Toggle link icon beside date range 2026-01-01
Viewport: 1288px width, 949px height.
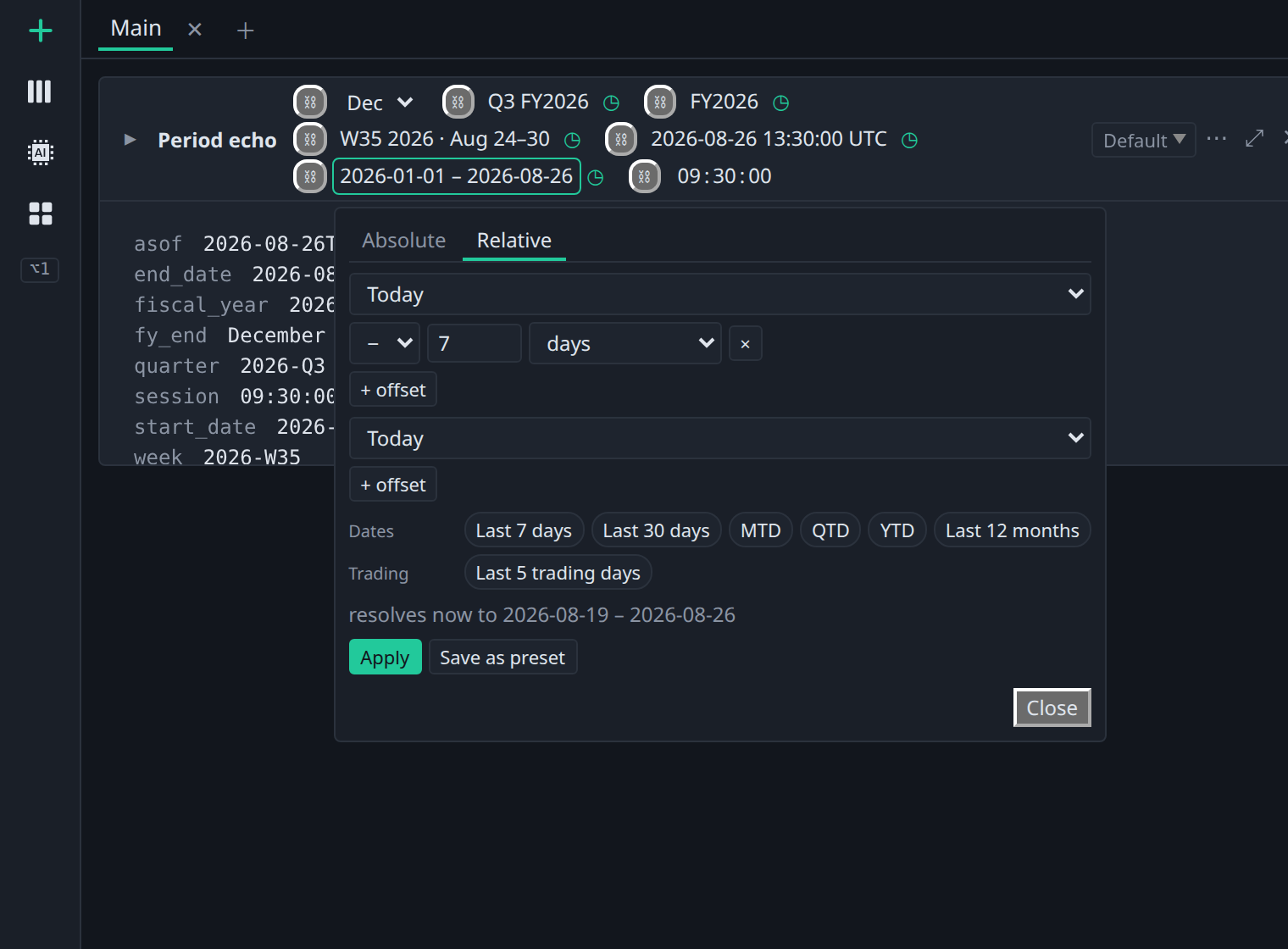[310, 176]
